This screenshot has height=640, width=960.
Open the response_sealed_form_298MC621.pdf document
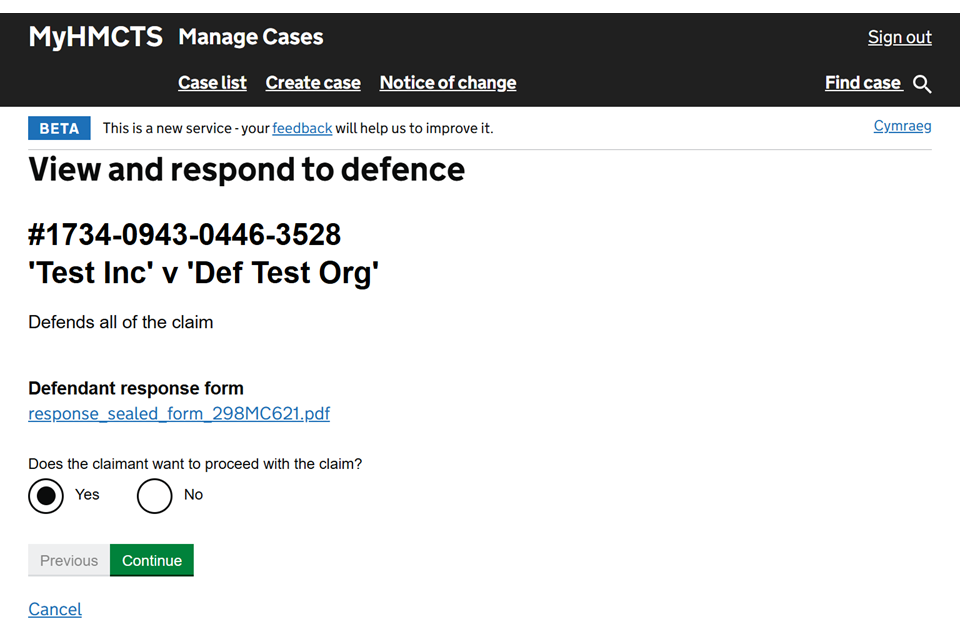179,413
